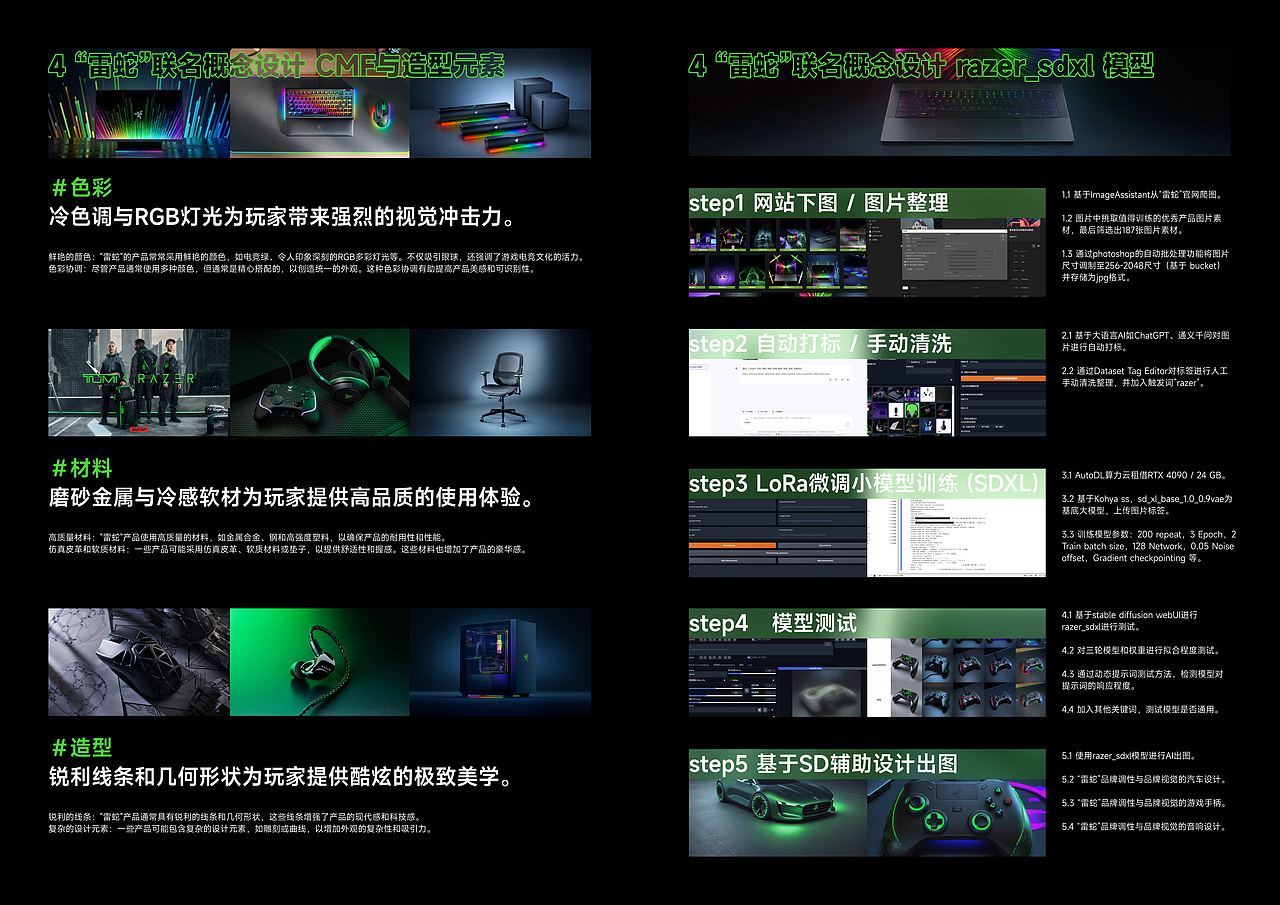This screenshot has width=1280, height=905.
Task: Select the soundbar and subwoofer speakers image
Action: [x=500, y=103]
